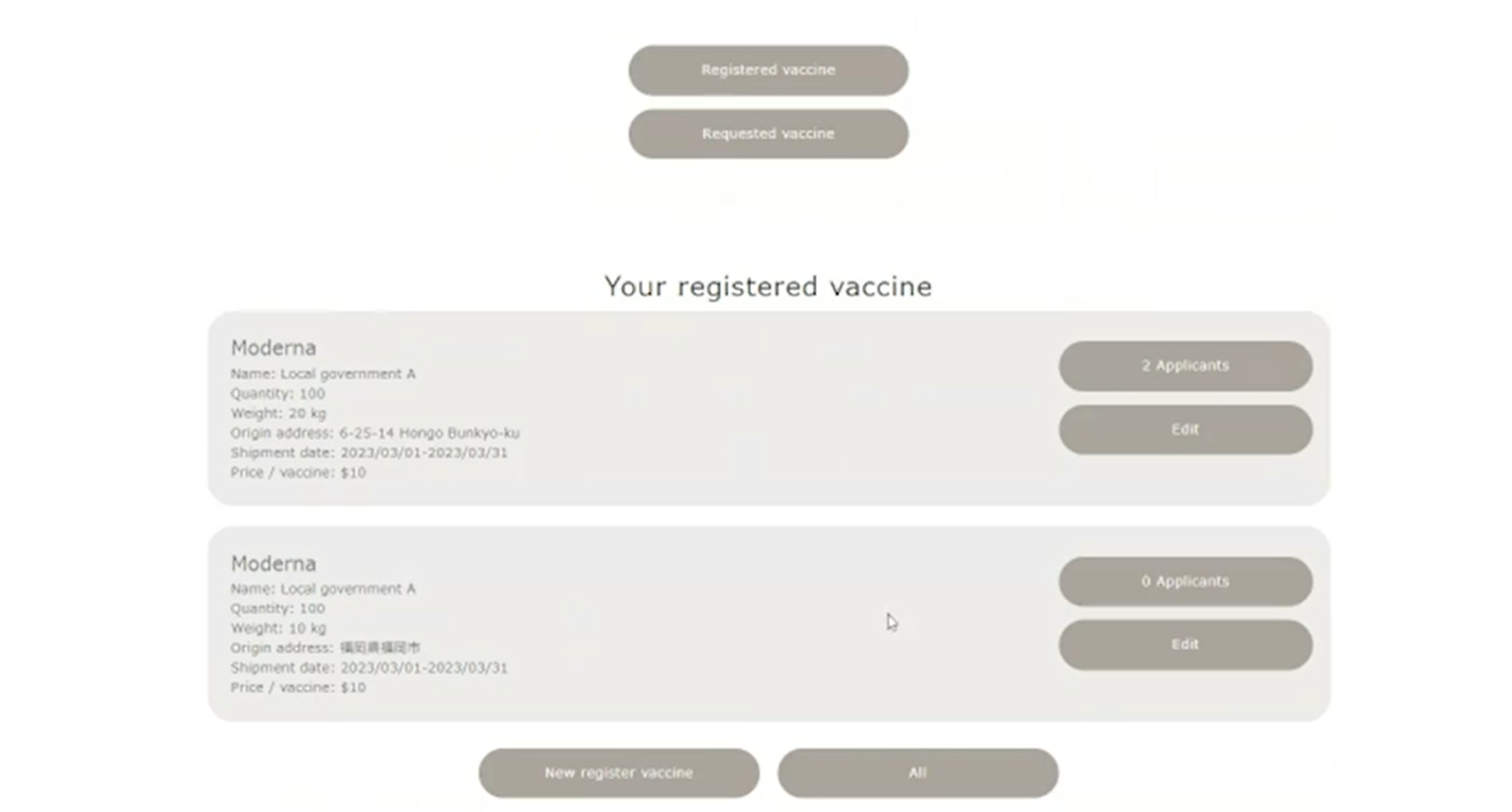The width and height of the screenshot is (1512, 812).
Task: View the 2 Applicants list
Action: coord(1185,366)
